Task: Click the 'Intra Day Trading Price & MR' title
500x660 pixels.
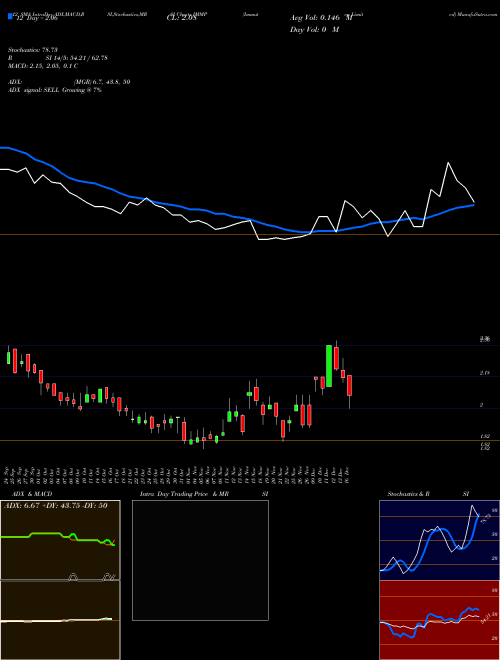Action: click(x=184, y=494)
